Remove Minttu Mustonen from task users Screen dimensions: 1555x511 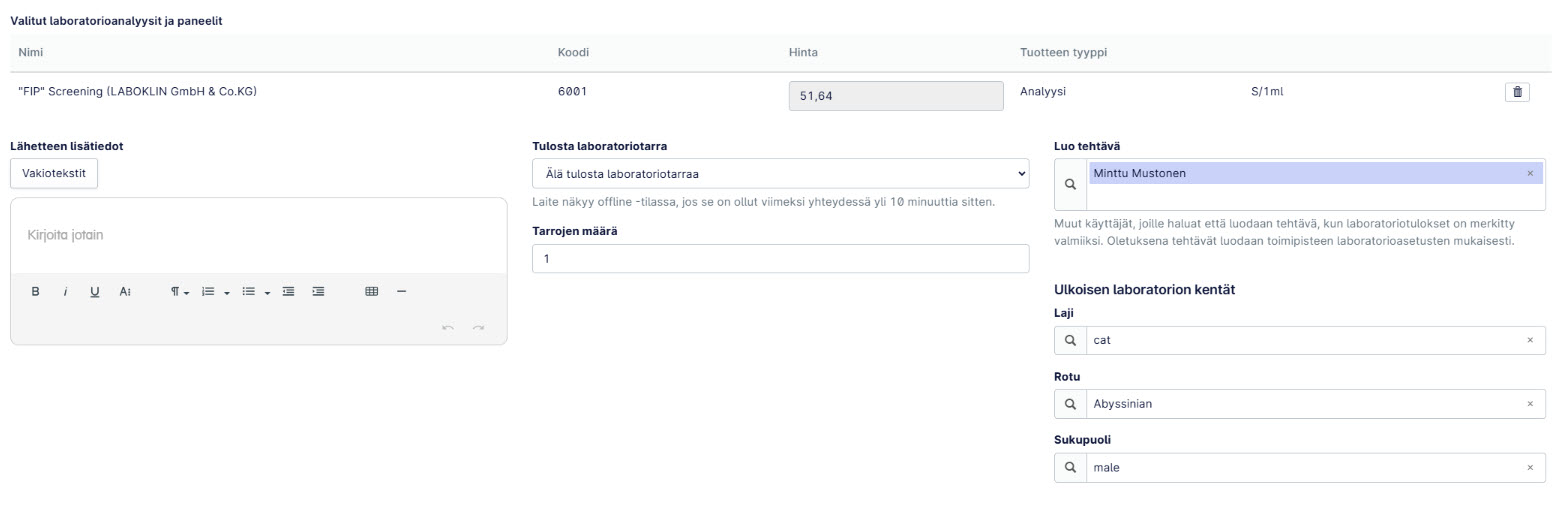coord(1530,174)
